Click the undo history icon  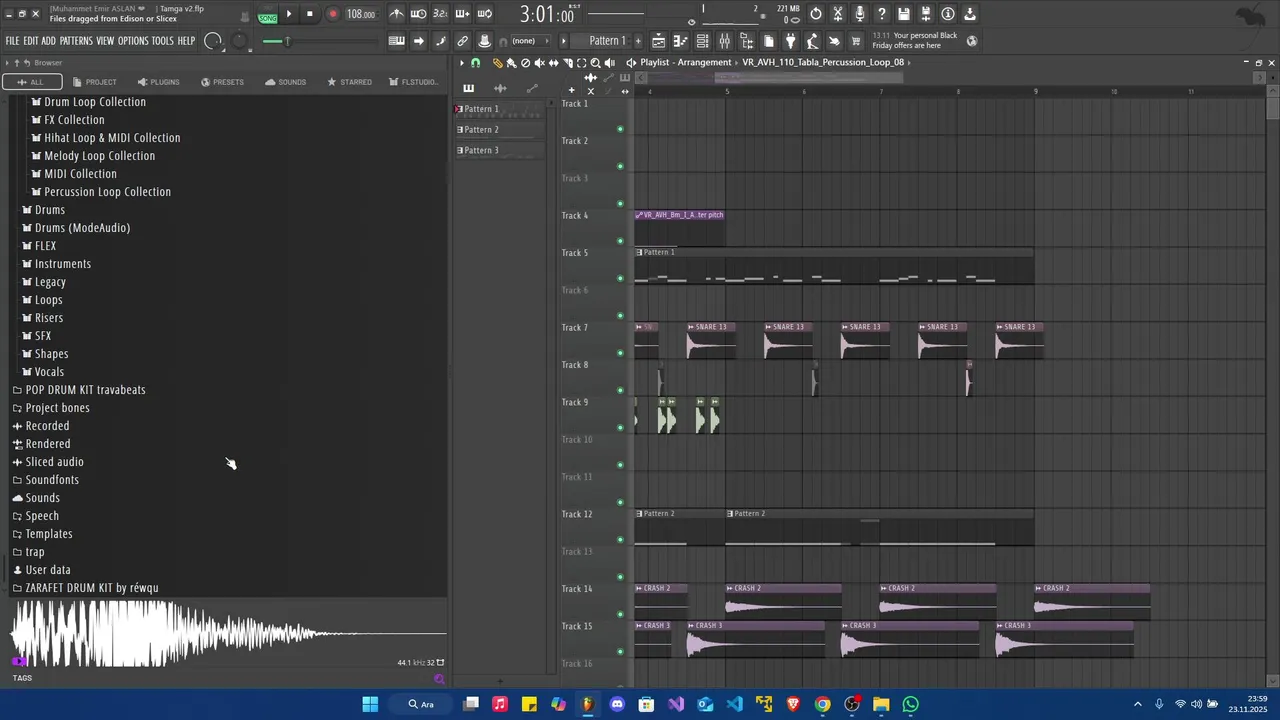pos(816,14)
